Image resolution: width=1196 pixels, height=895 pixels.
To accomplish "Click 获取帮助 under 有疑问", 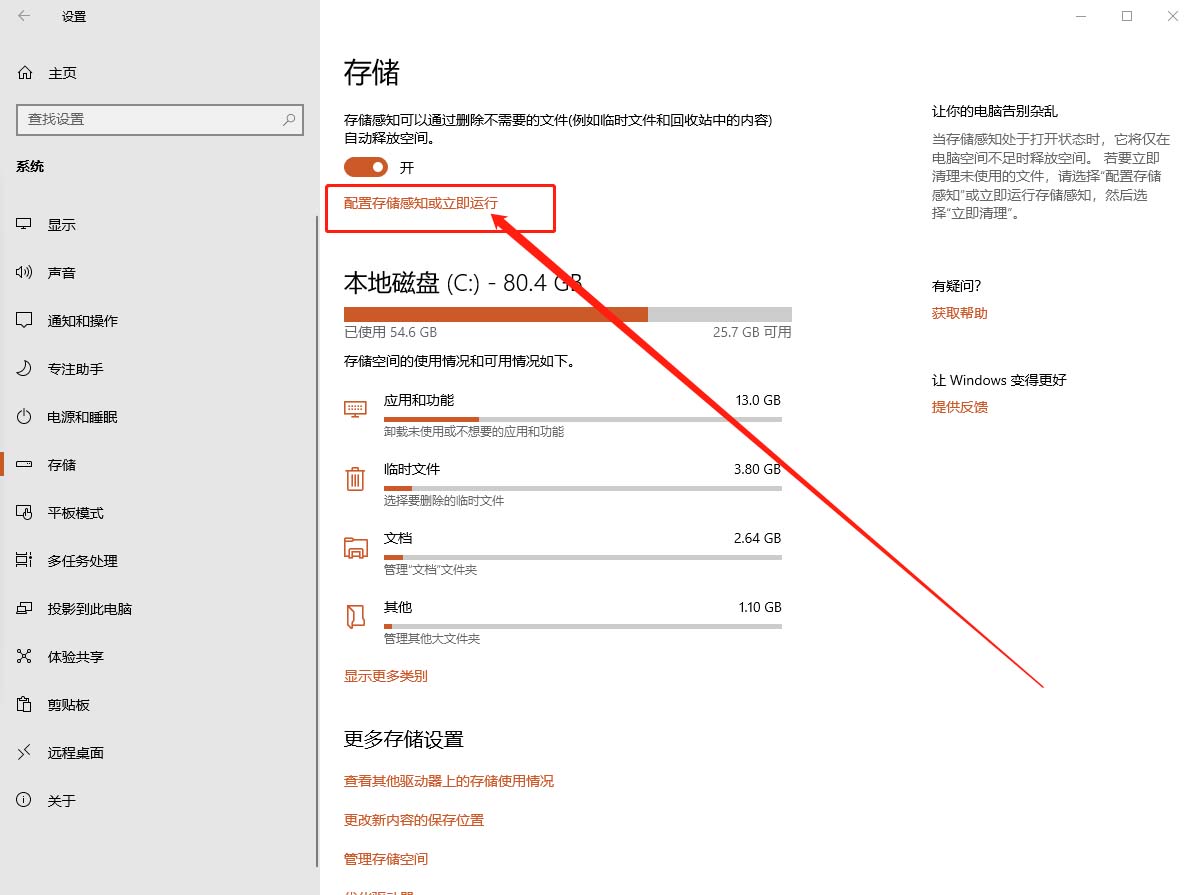I will (x=958, y=312).
